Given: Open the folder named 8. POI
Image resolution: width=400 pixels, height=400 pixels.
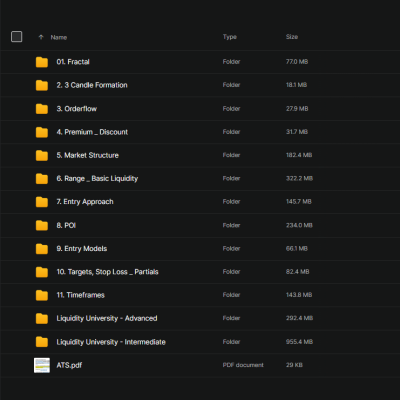Looking at the screenshot, I should [x=66, y=225].
